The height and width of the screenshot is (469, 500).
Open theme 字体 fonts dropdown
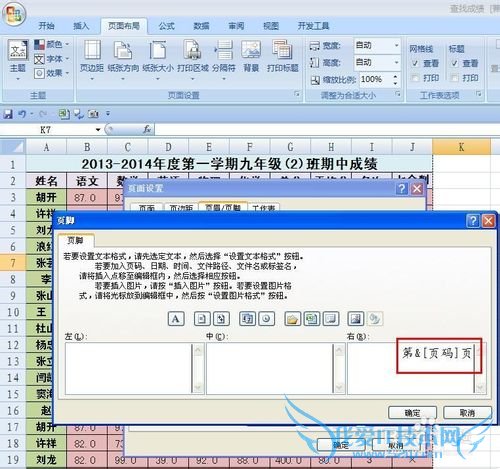click(52, 59)
